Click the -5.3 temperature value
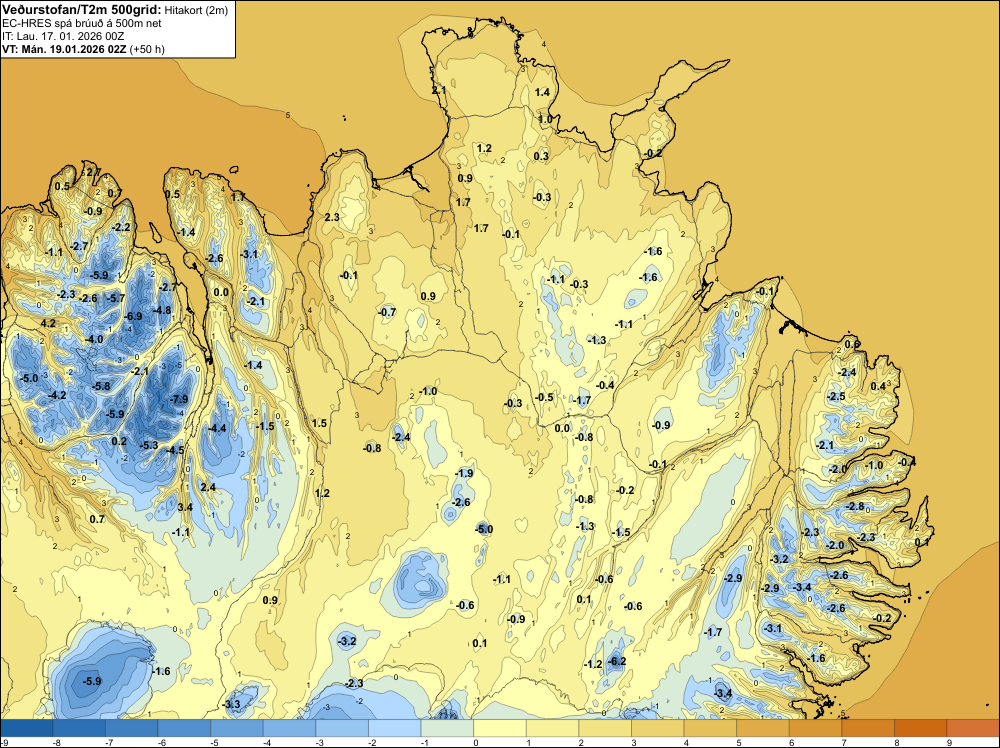Image resolution: width=1000 pixels, height=748 pixels. pos(149,444)
